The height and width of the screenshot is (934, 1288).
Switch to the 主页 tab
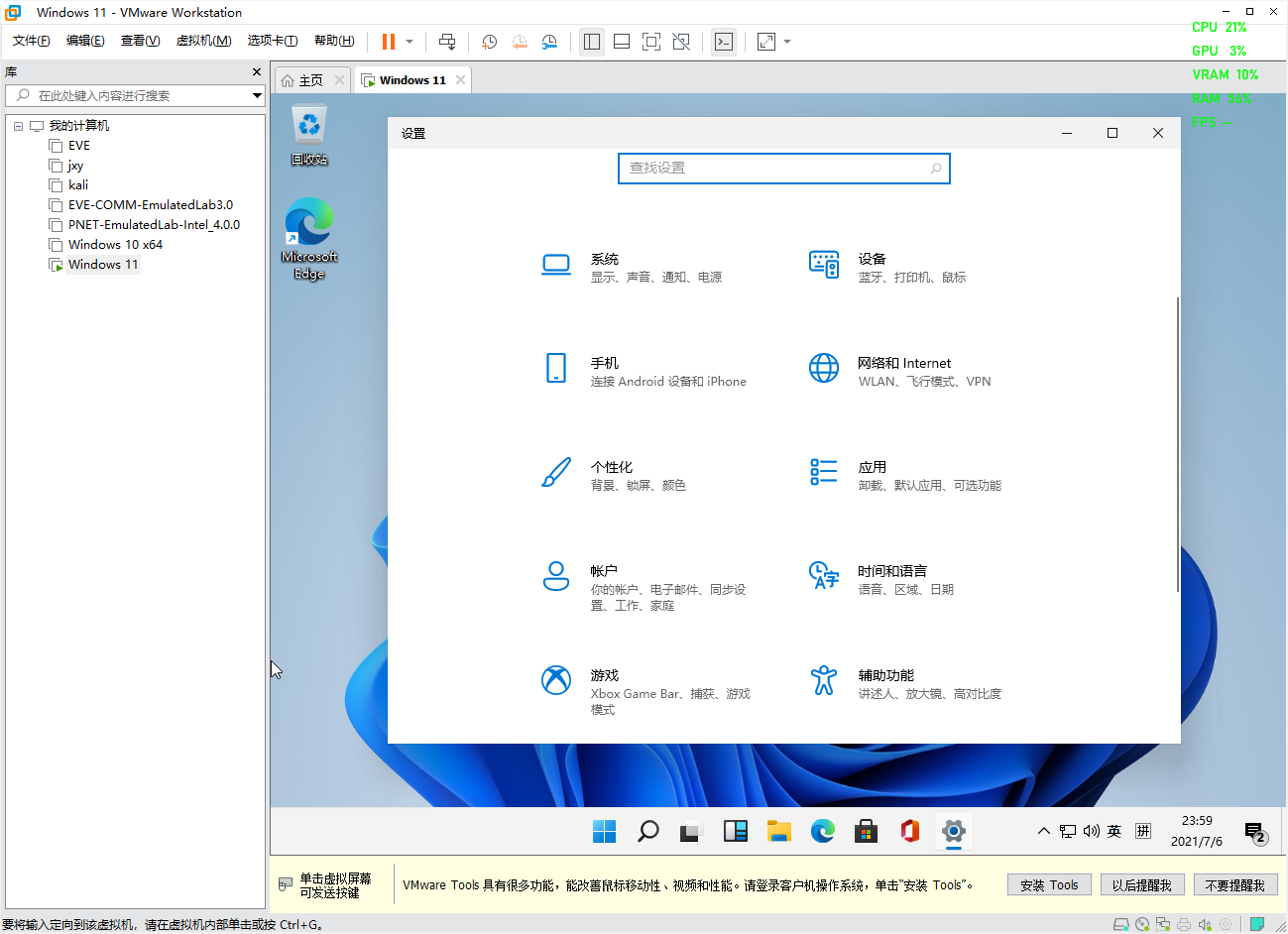(x=311, y=79)
